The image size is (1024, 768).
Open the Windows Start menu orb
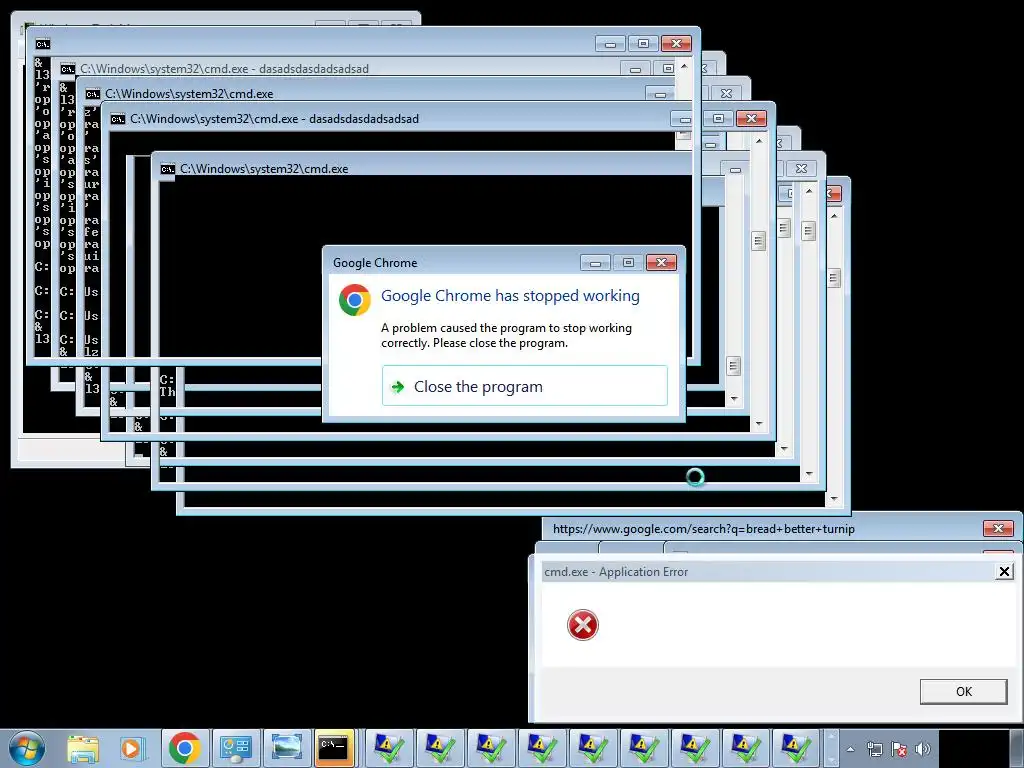point(26,748)
